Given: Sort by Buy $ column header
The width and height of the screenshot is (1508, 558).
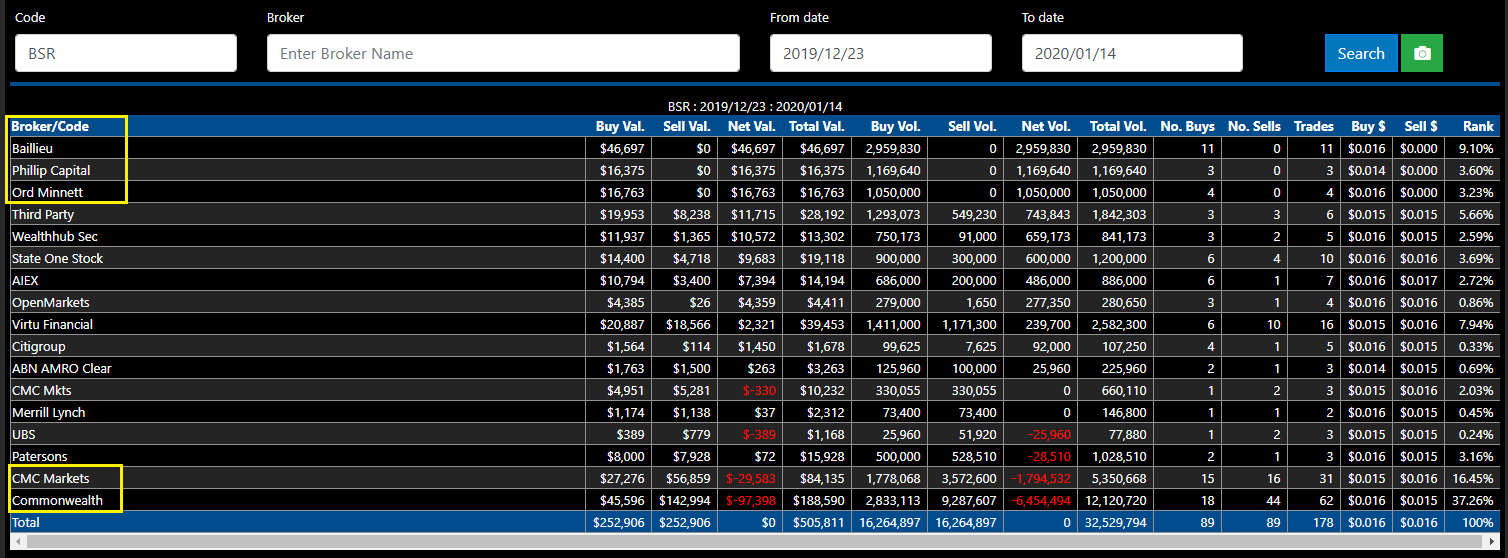Looking at the screenshot, I should (1367, 126).
